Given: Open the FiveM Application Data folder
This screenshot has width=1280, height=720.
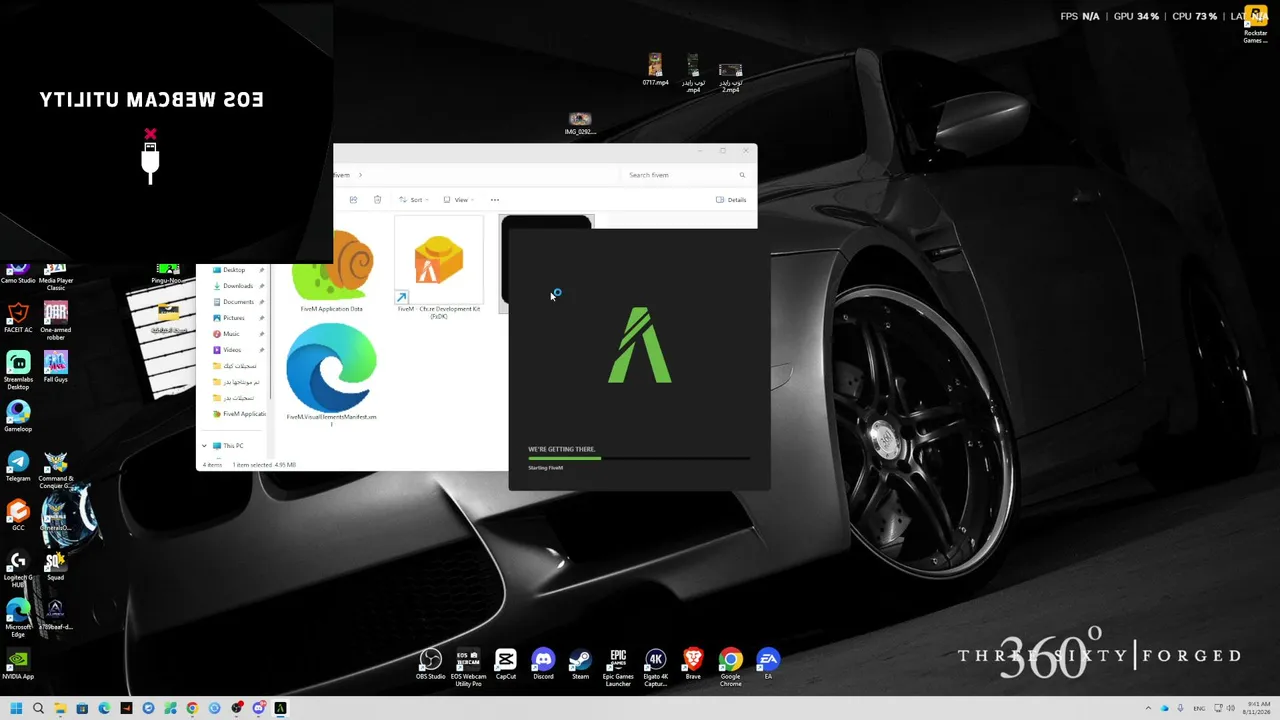Looking at the screenshot, I should click(x=332, y=270).
